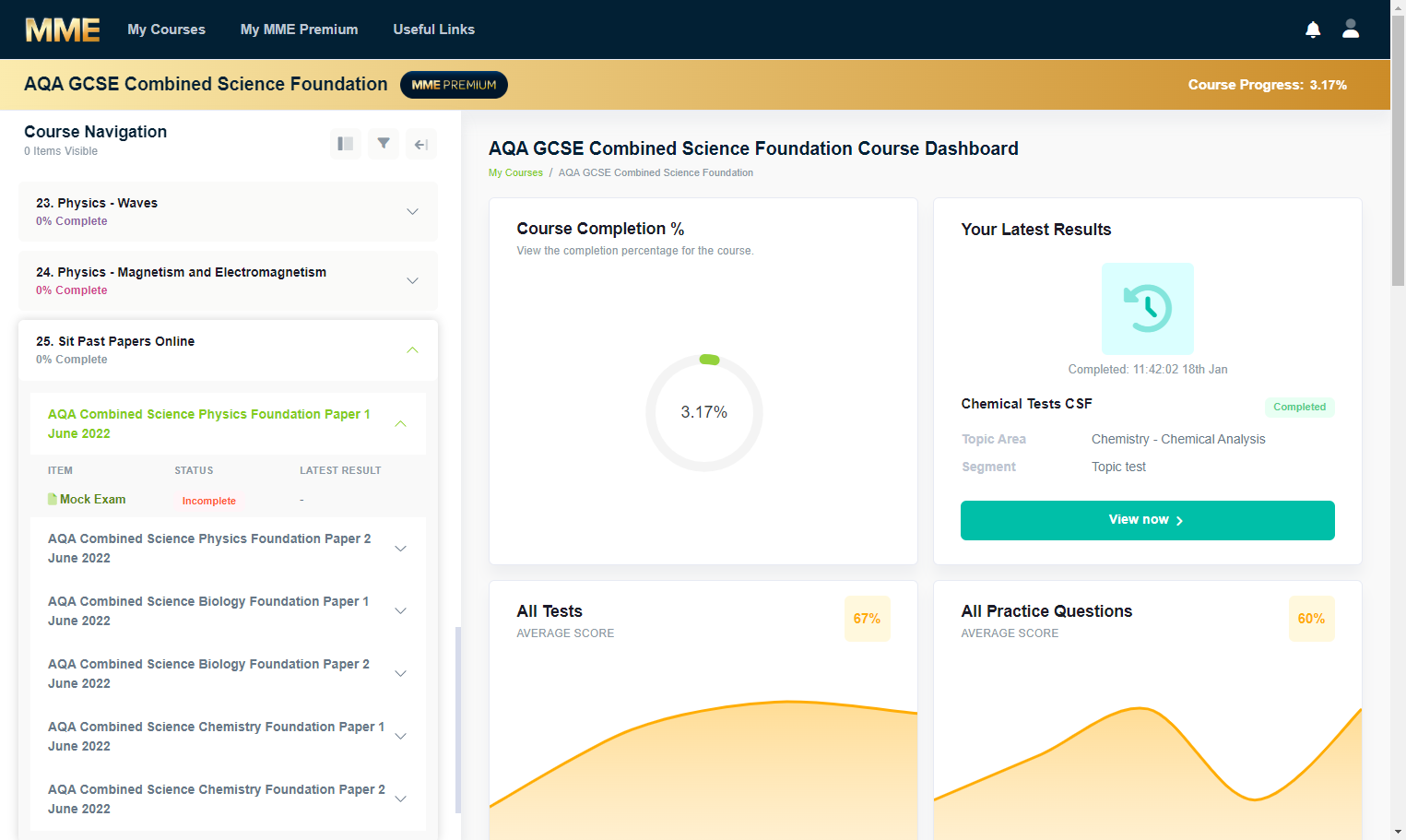
Task: Click the Chemistry - Chemical Analysis value
Action: 1178,439
